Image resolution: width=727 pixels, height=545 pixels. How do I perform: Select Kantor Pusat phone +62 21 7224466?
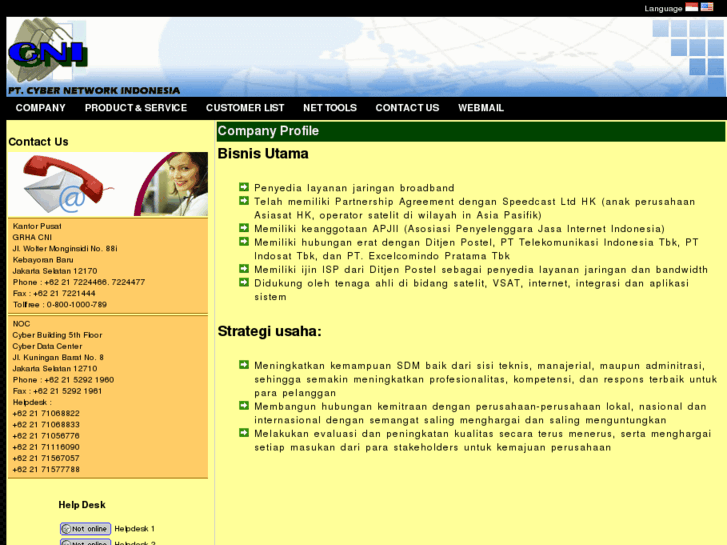tap(79, 282)
